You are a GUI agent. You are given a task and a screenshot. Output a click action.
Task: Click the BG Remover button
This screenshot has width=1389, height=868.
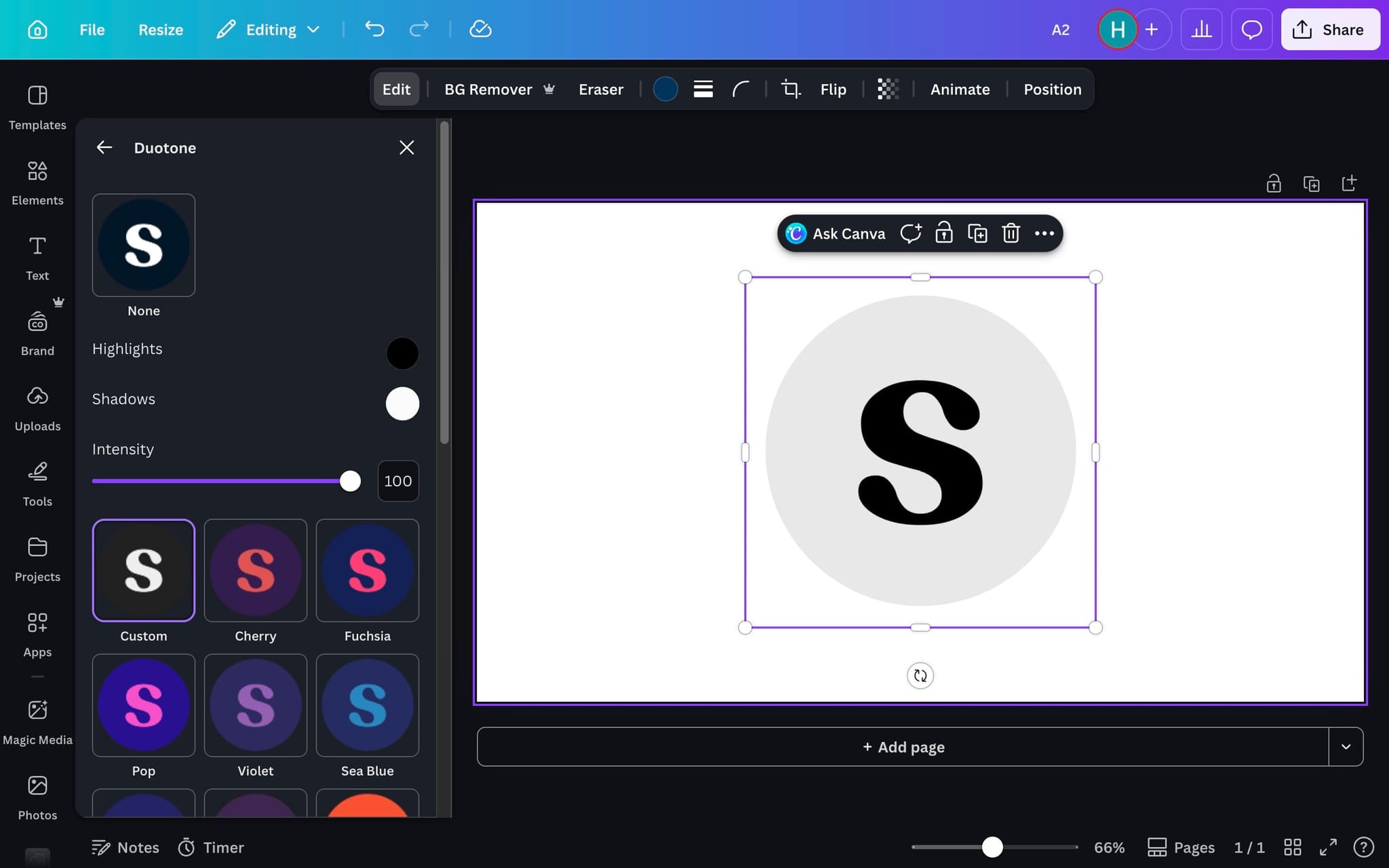488,89
